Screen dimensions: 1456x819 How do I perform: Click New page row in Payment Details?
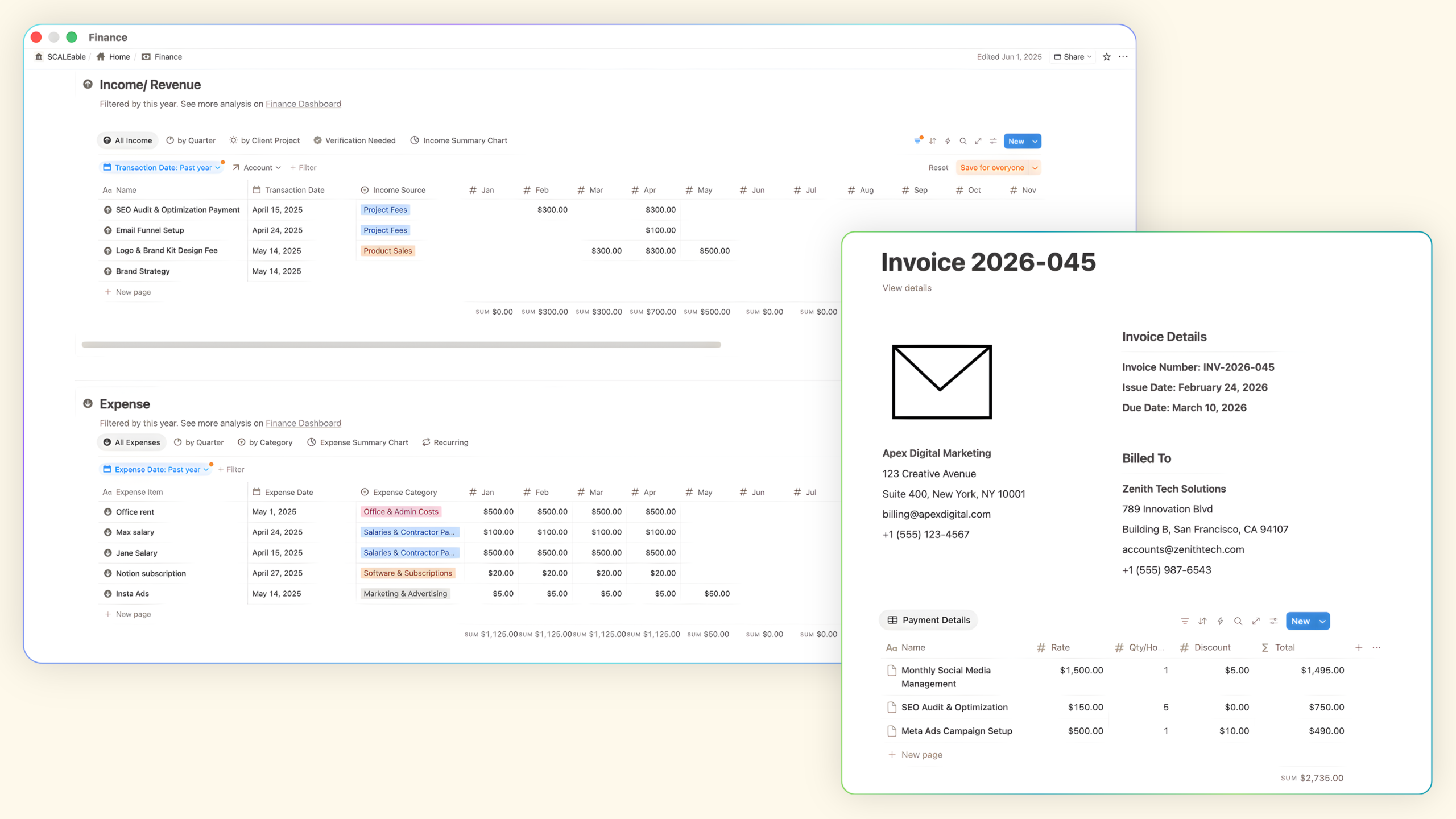click(921, 755)
